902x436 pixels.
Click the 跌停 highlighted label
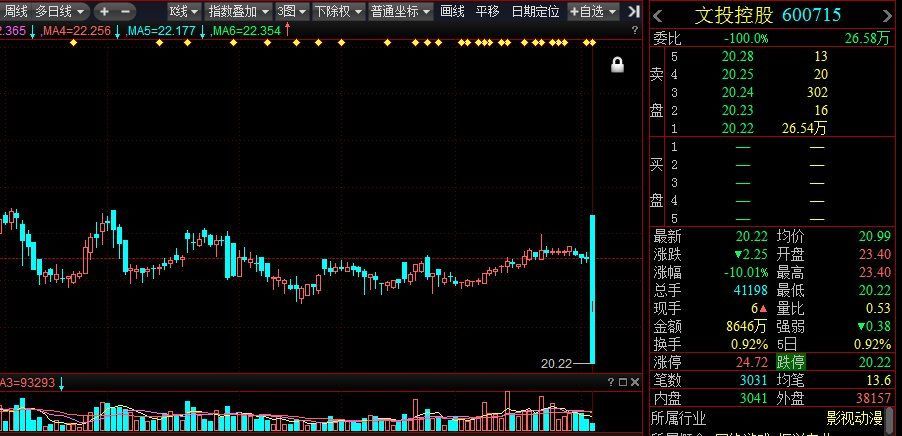(790, 362)
